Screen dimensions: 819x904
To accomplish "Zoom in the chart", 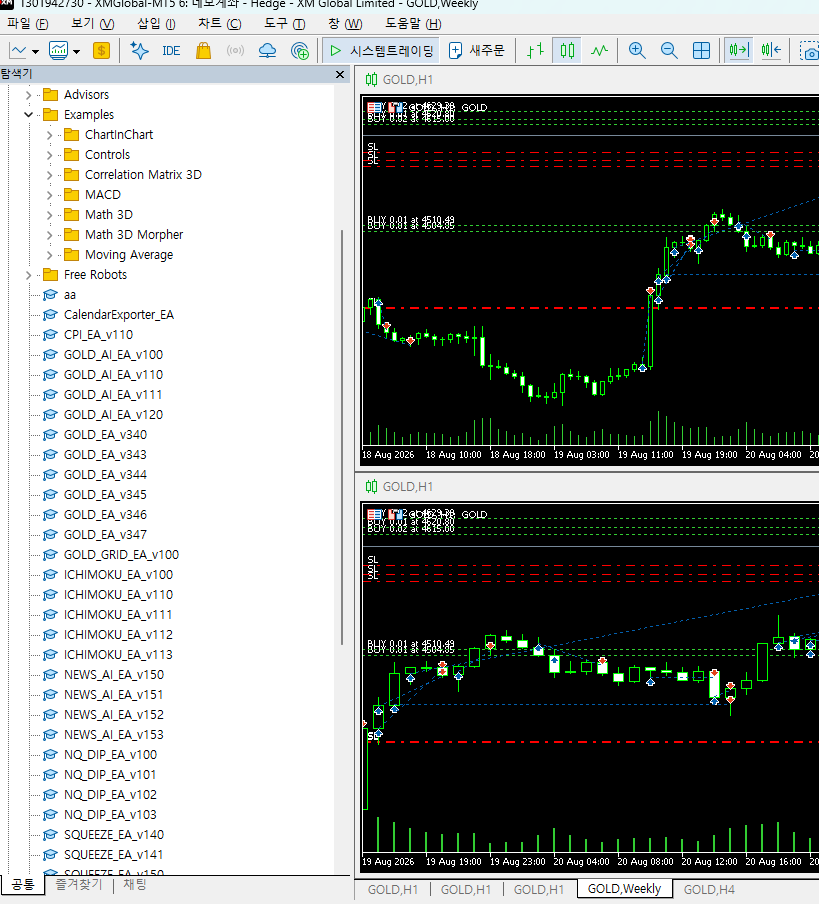I will point(637,51).
